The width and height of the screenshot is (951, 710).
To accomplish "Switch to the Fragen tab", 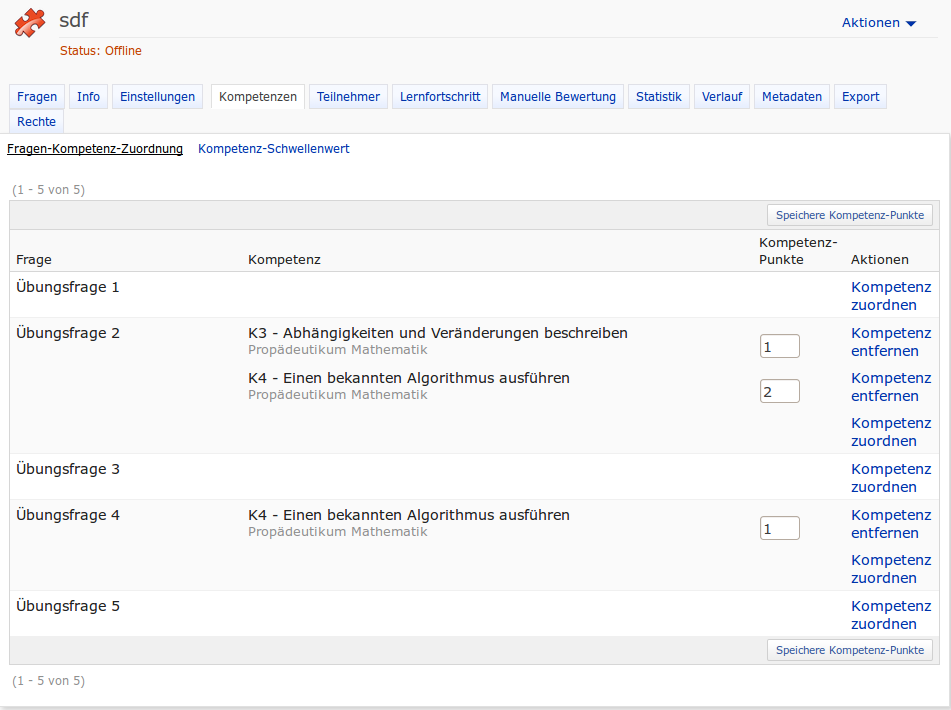I will (x=37, y=97).
